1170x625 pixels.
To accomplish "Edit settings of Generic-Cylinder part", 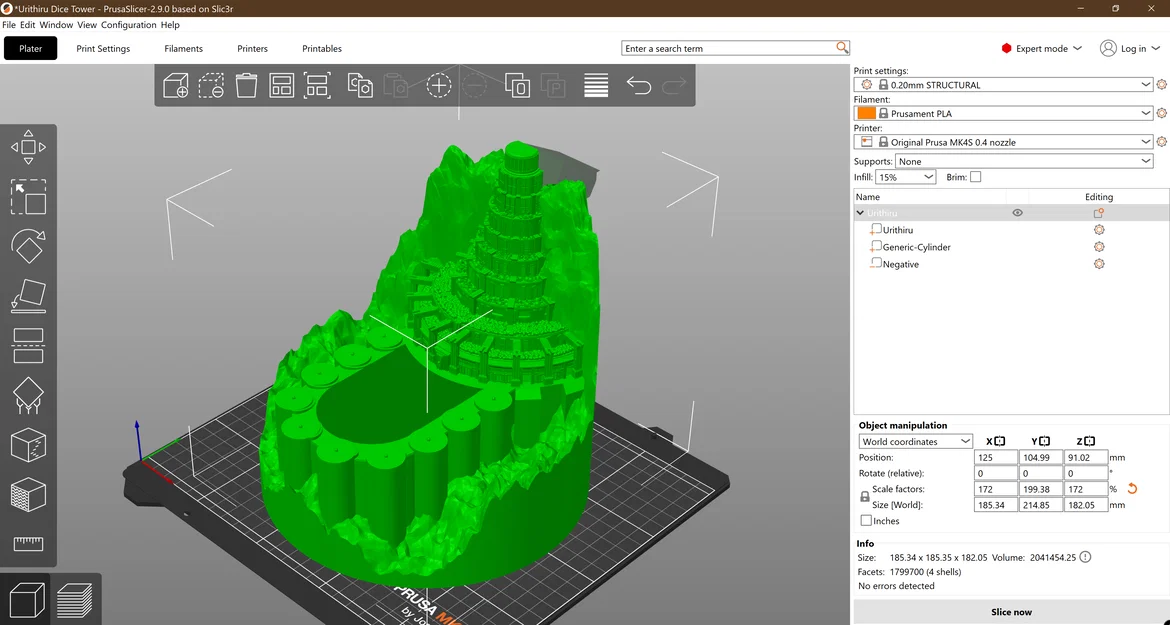I will click(1098, 247).
